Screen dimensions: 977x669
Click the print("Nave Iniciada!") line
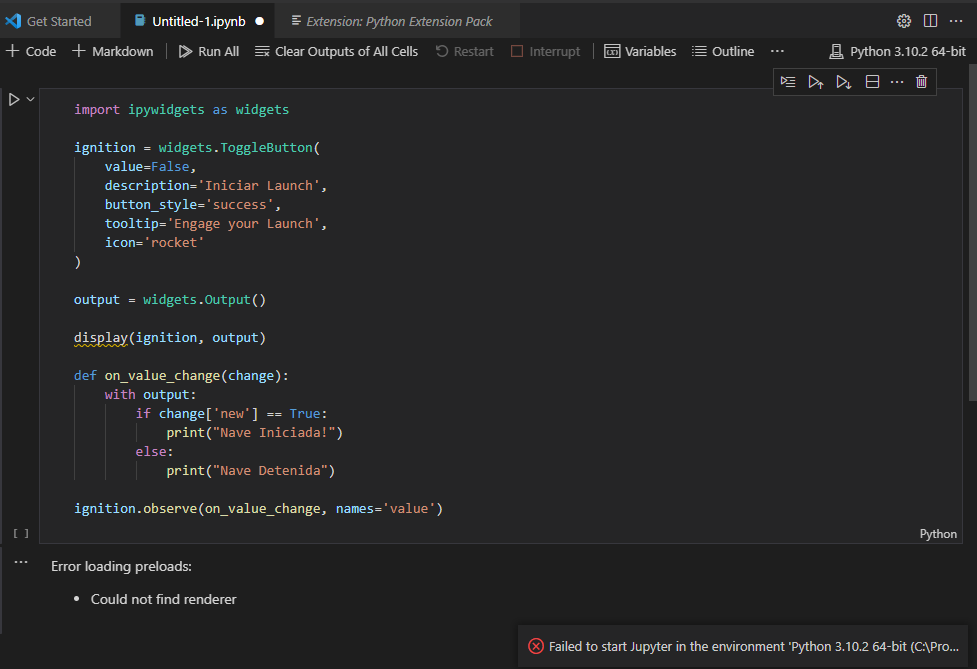(254, 433)
